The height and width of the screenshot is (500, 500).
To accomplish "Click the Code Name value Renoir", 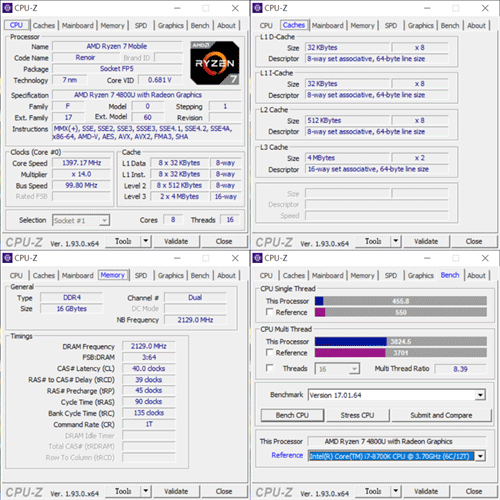I will tap(85, 58).
